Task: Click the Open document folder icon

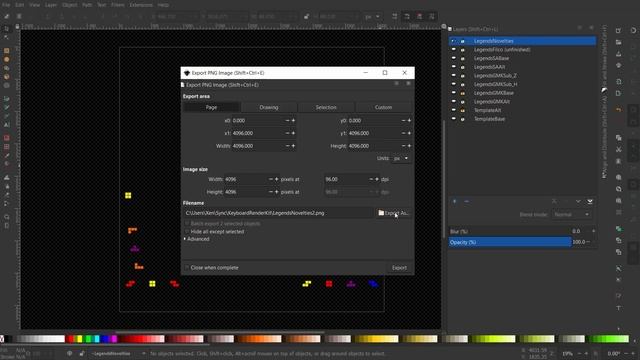Action: 619,42
